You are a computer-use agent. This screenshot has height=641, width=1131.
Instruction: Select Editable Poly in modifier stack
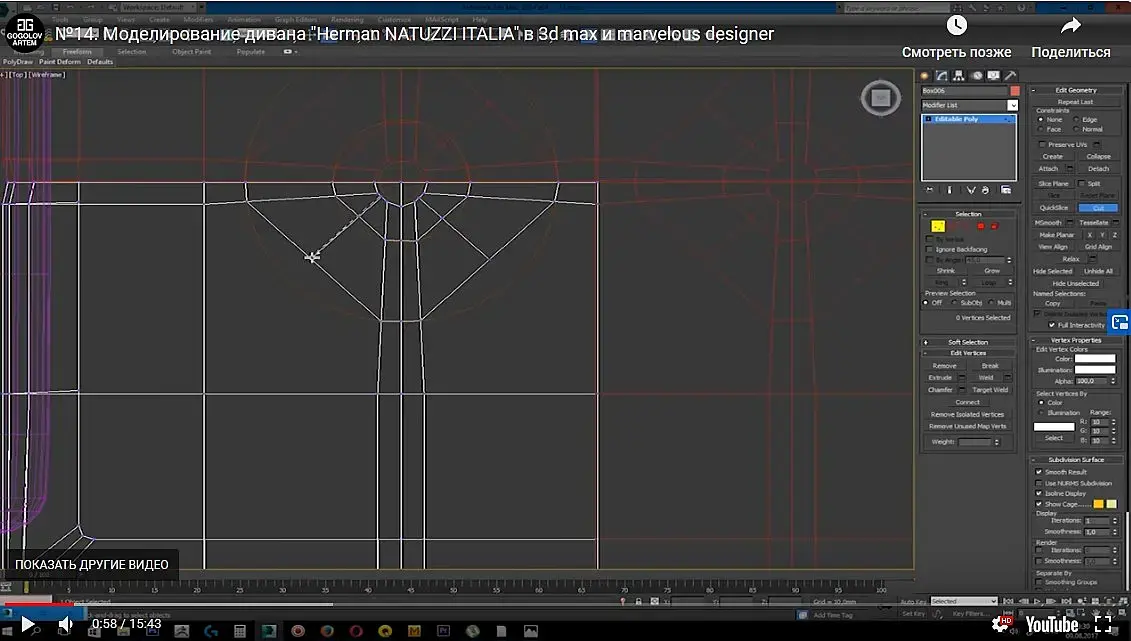pyautogui.click(x=968, y=119)
